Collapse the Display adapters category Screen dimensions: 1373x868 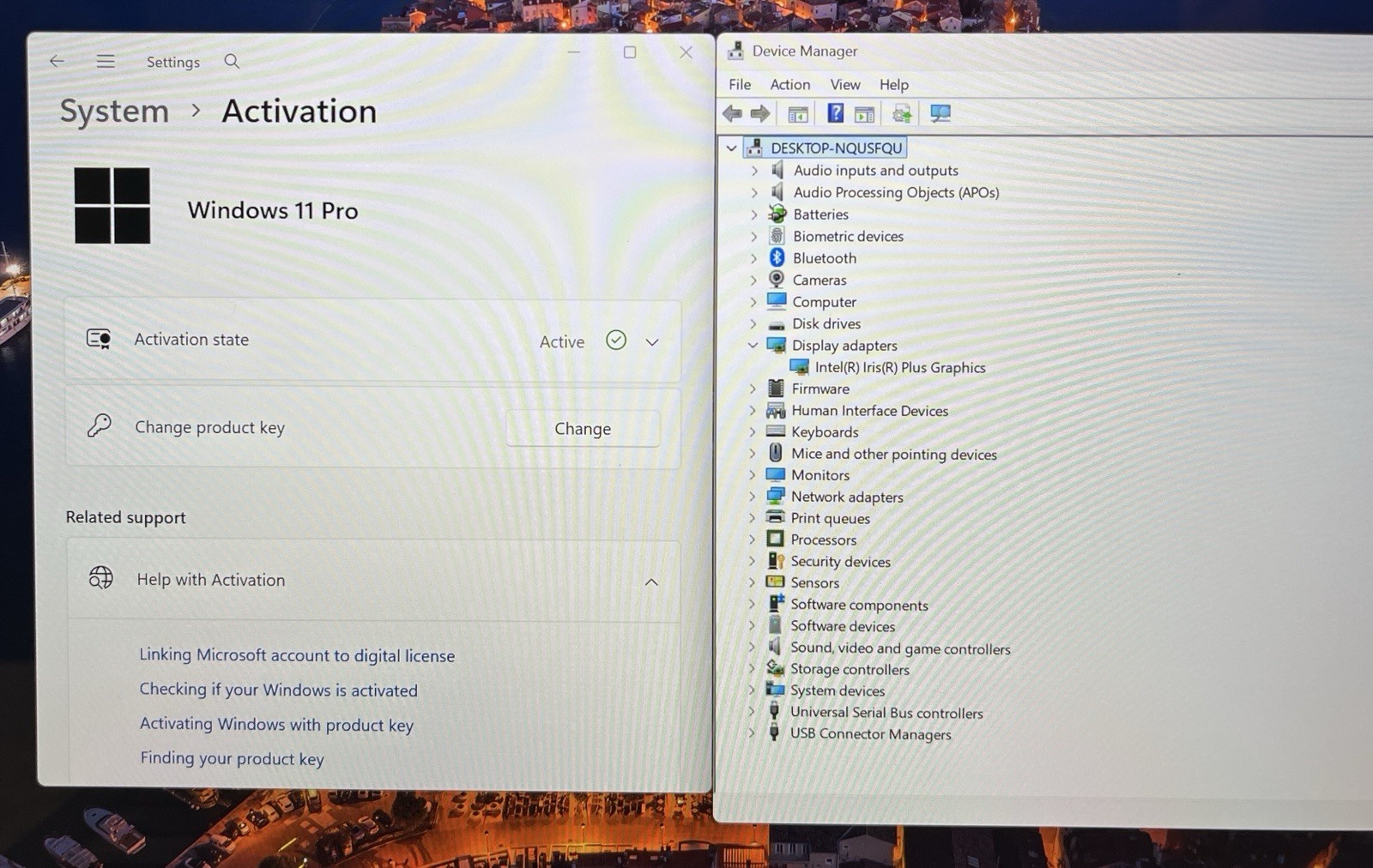coord(753,345)
